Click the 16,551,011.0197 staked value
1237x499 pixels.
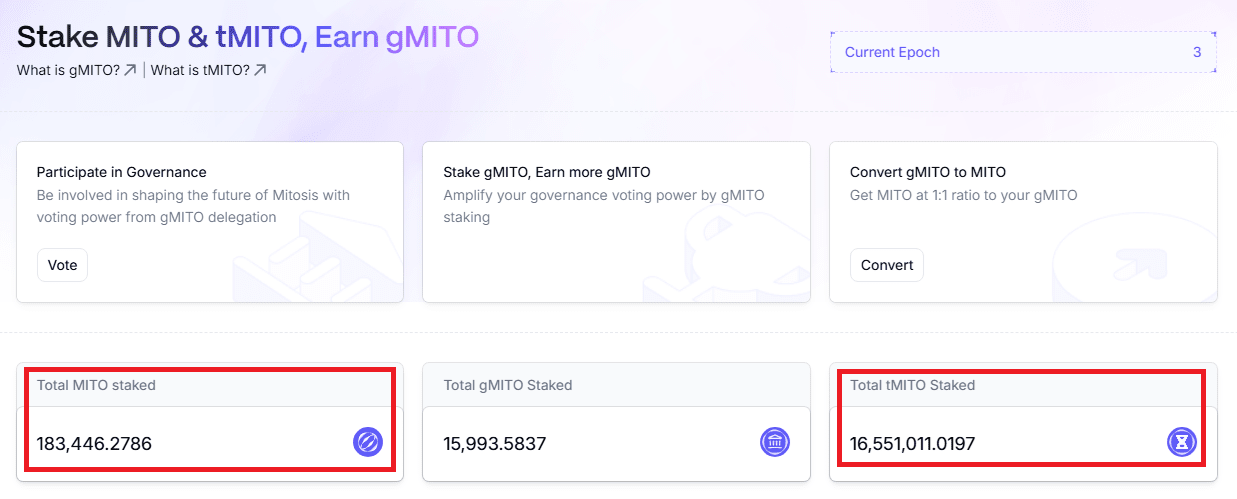[912, 443]
